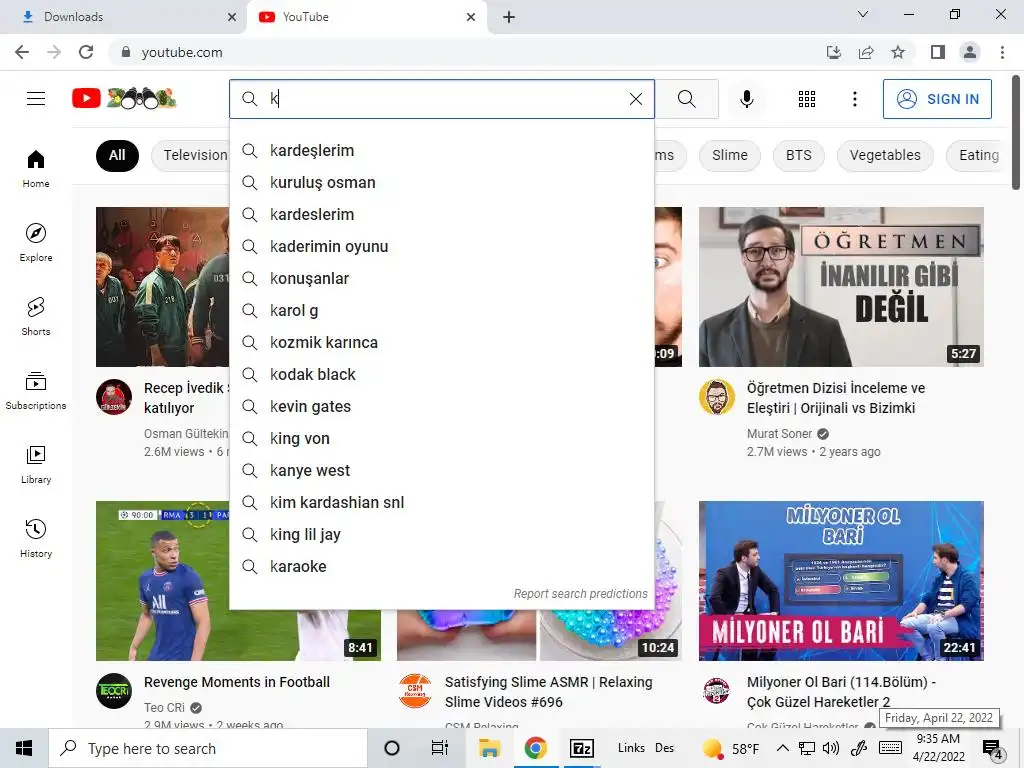This screenshot has width=1024, height=768.
Task: Select the All filter chip
Action: 117,155
